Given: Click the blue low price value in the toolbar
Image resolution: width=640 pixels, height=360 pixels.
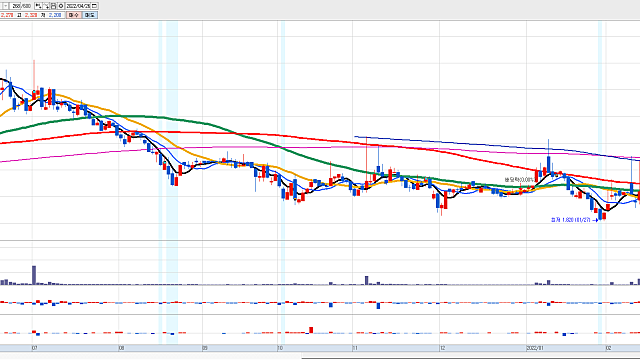Looking at the screenshot, I should [55, 15].
